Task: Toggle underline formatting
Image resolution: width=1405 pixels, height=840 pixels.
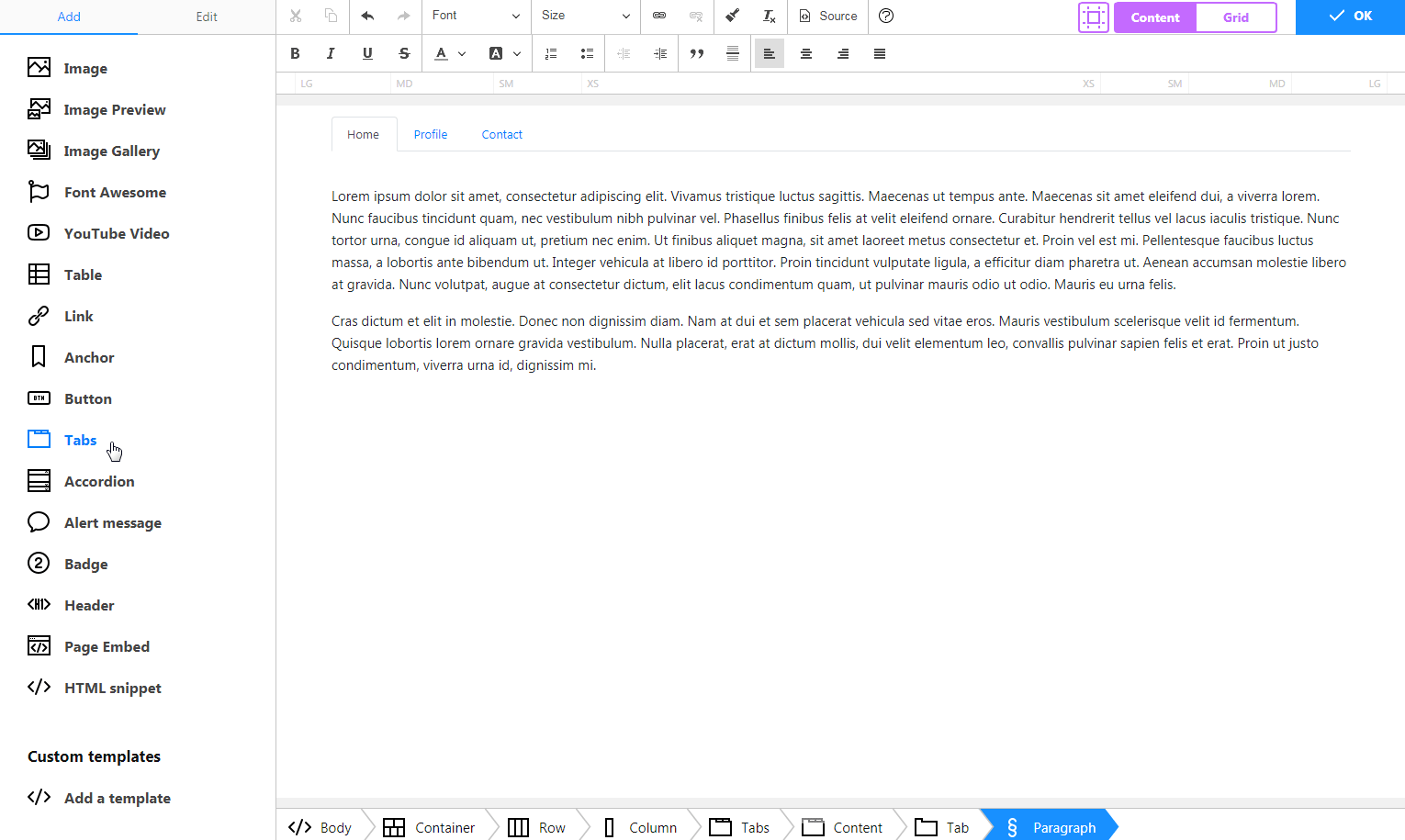Action: click(367, 53)
